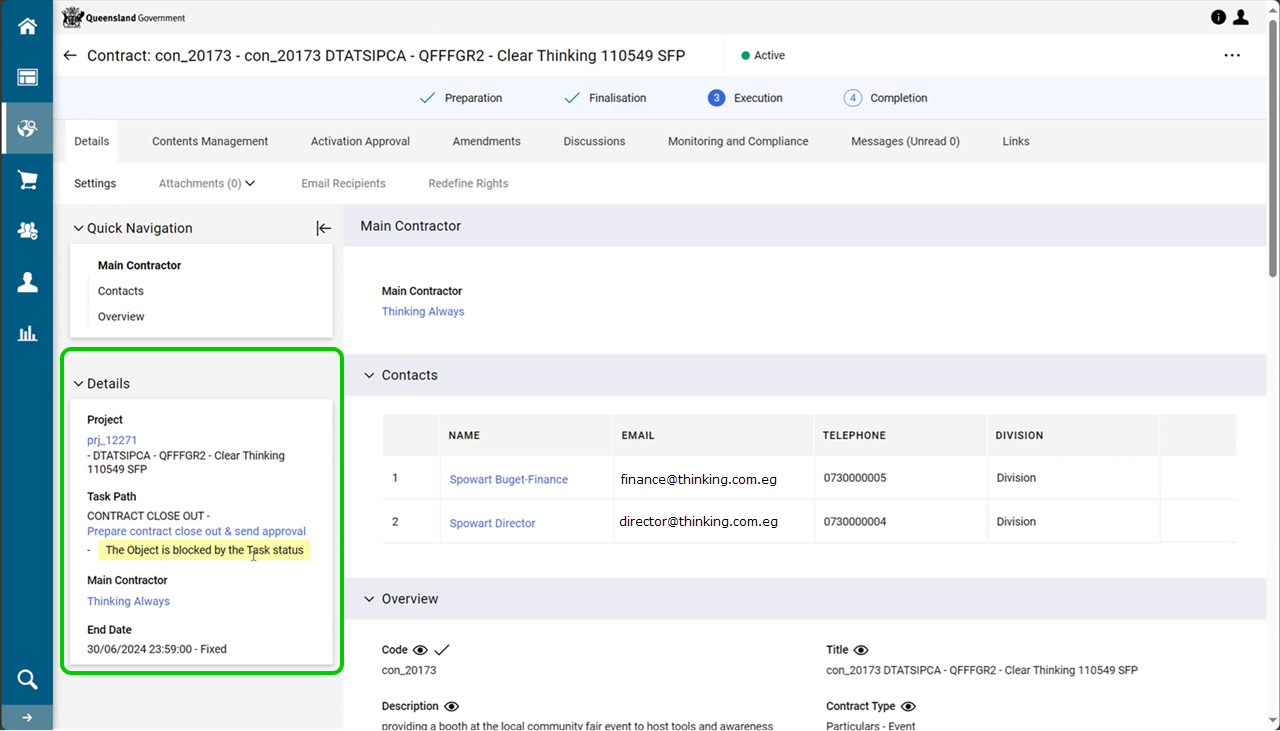The image size is (1280, 731).
Task: Expand the sidebar with the arrow button
Action: pyautogui.click(x=27, y=717)
